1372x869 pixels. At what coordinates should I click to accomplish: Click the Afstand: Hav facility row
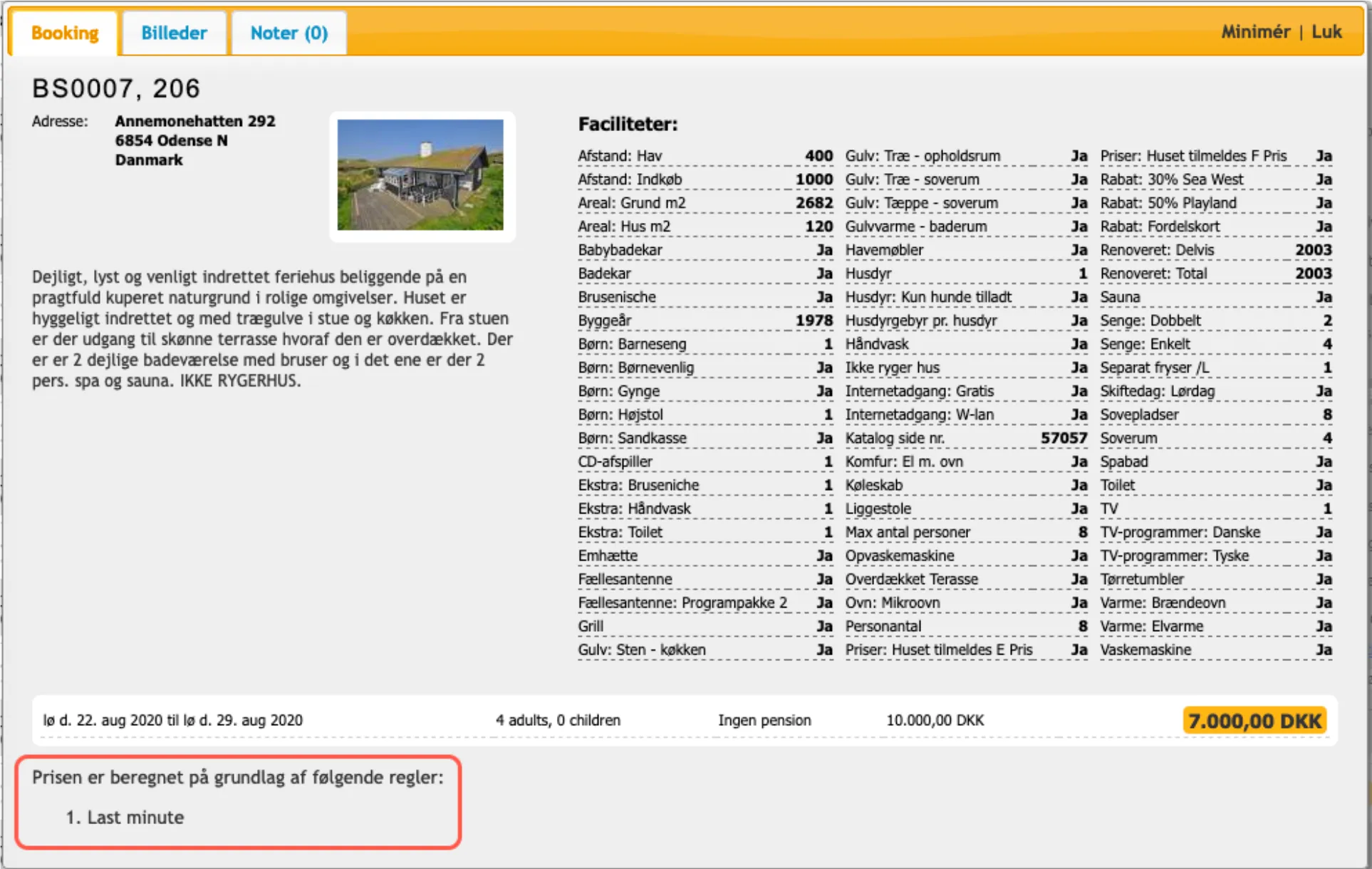tap(705, 156)
